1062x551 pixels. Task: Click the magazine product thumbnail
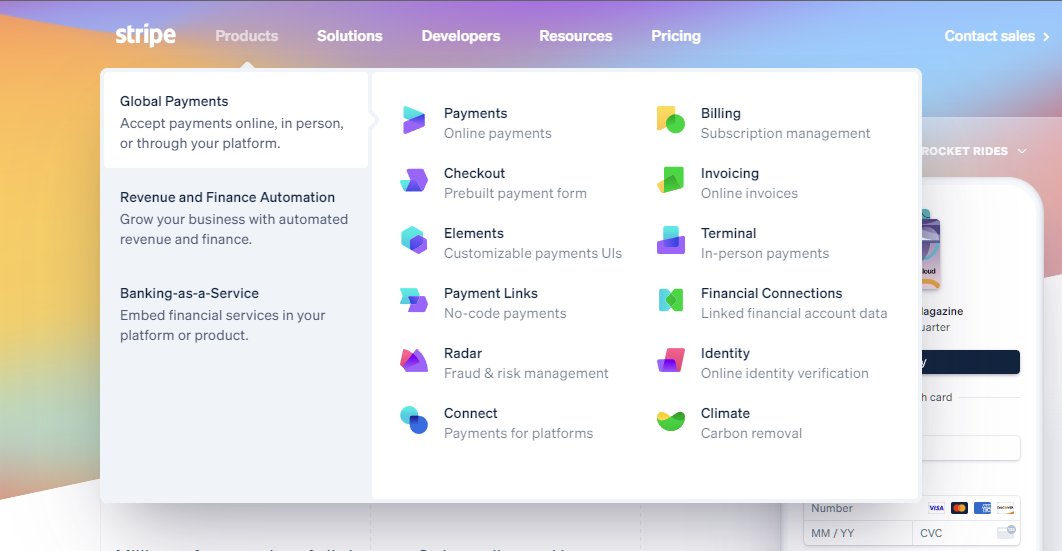(931, 249)
